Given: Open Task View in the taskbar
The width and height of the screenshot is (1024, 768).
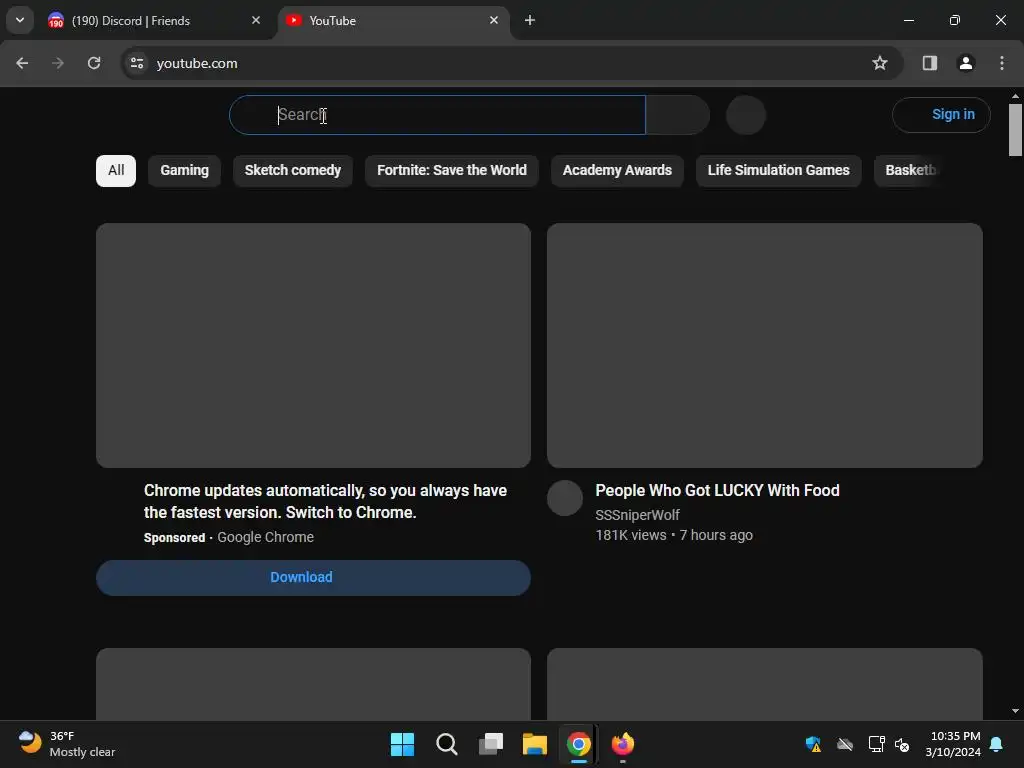Looking at the screenshot, I should [490, 744].
